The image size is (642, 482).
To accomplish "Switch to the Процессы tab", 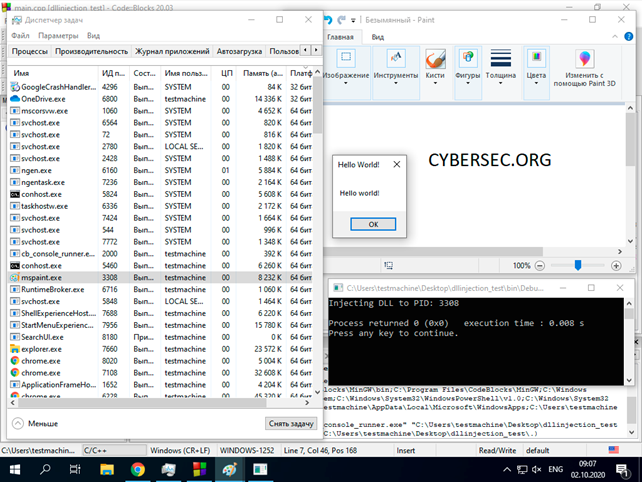I will pyautogui.click(x=29, y=51).
